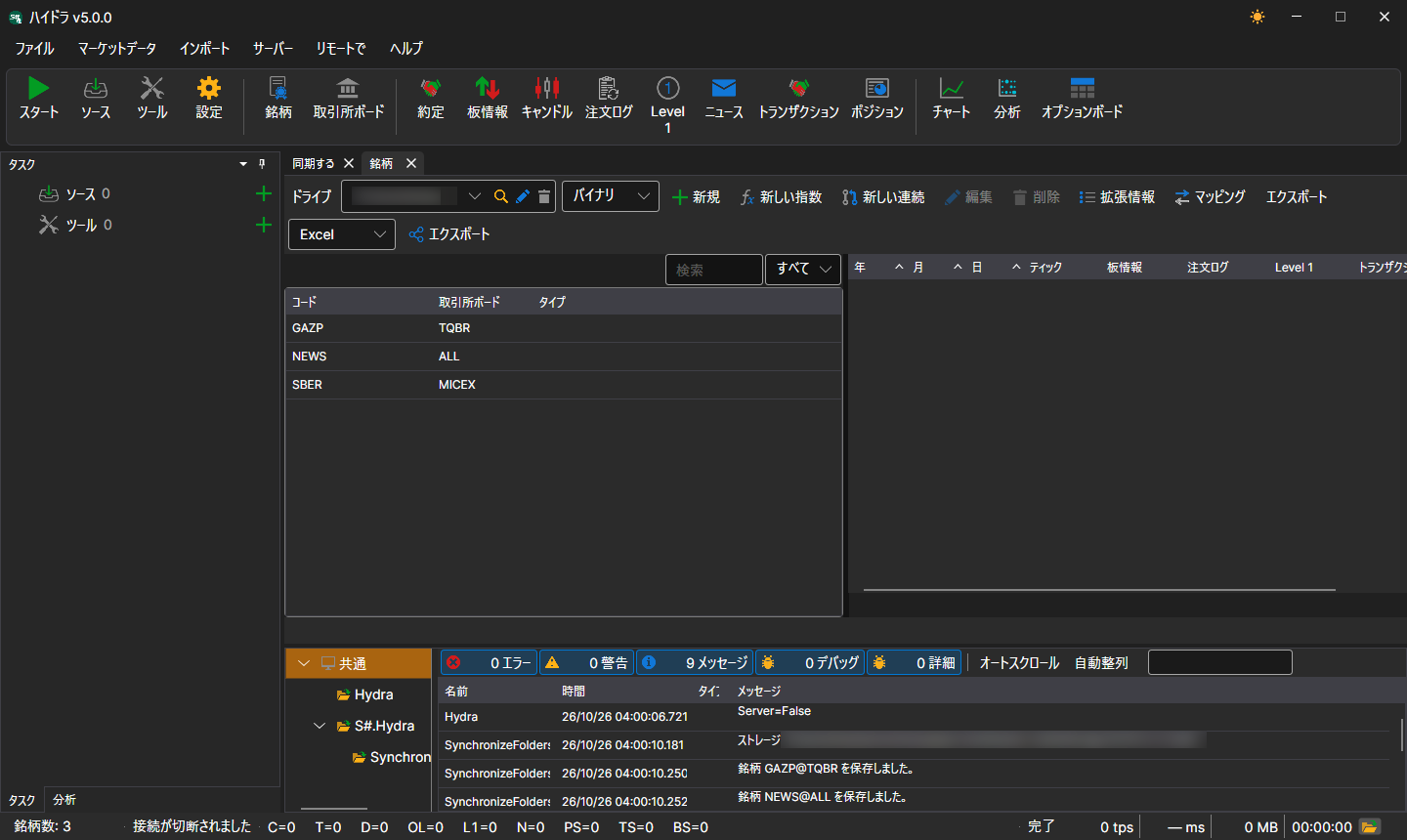Image resolution: width=1407 pixels, height=840 pixels.
Task: Open the Market Data menu
Action: point(117,48)
